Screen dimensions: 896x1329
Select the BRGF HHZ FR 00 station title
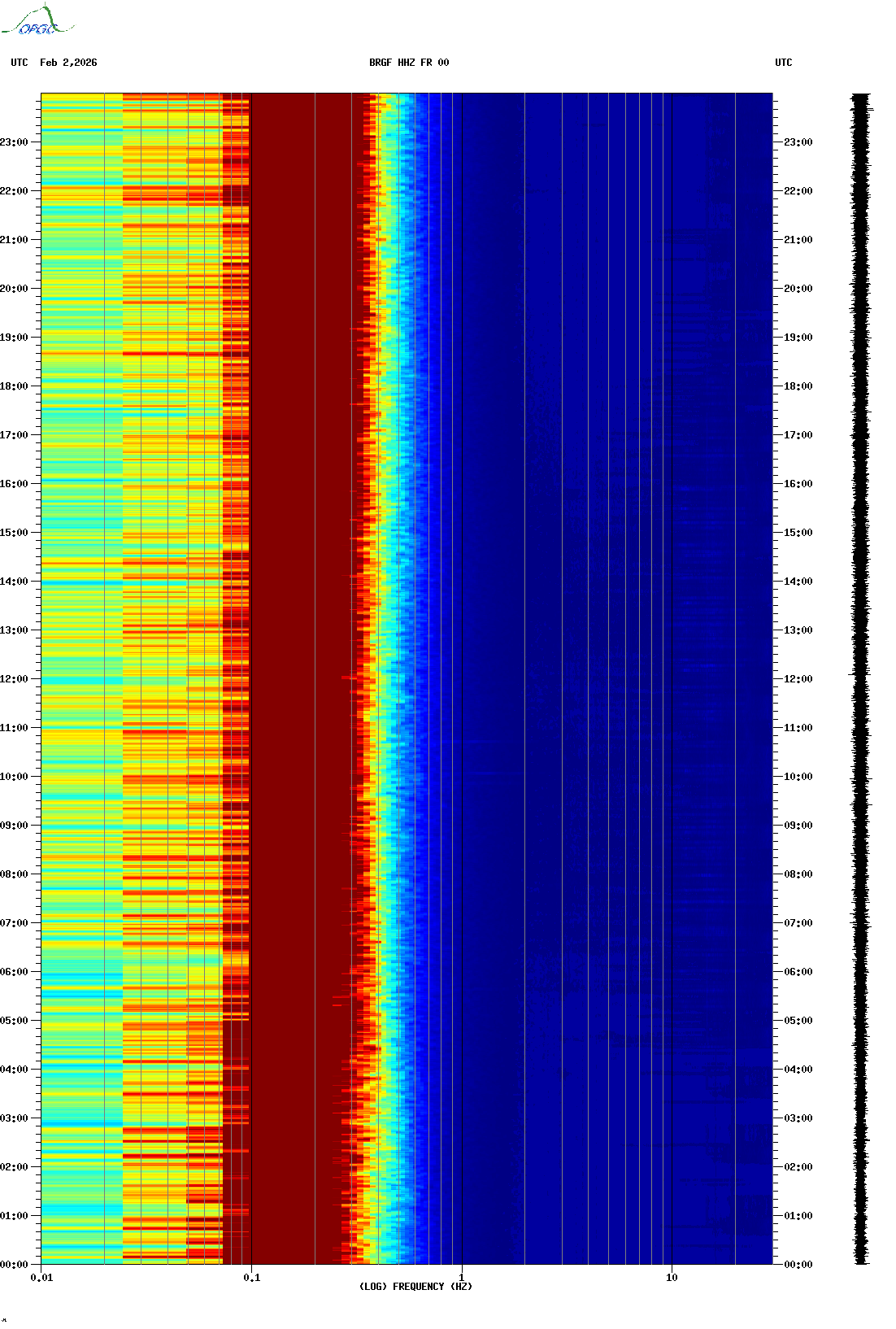tap(408, 63)
